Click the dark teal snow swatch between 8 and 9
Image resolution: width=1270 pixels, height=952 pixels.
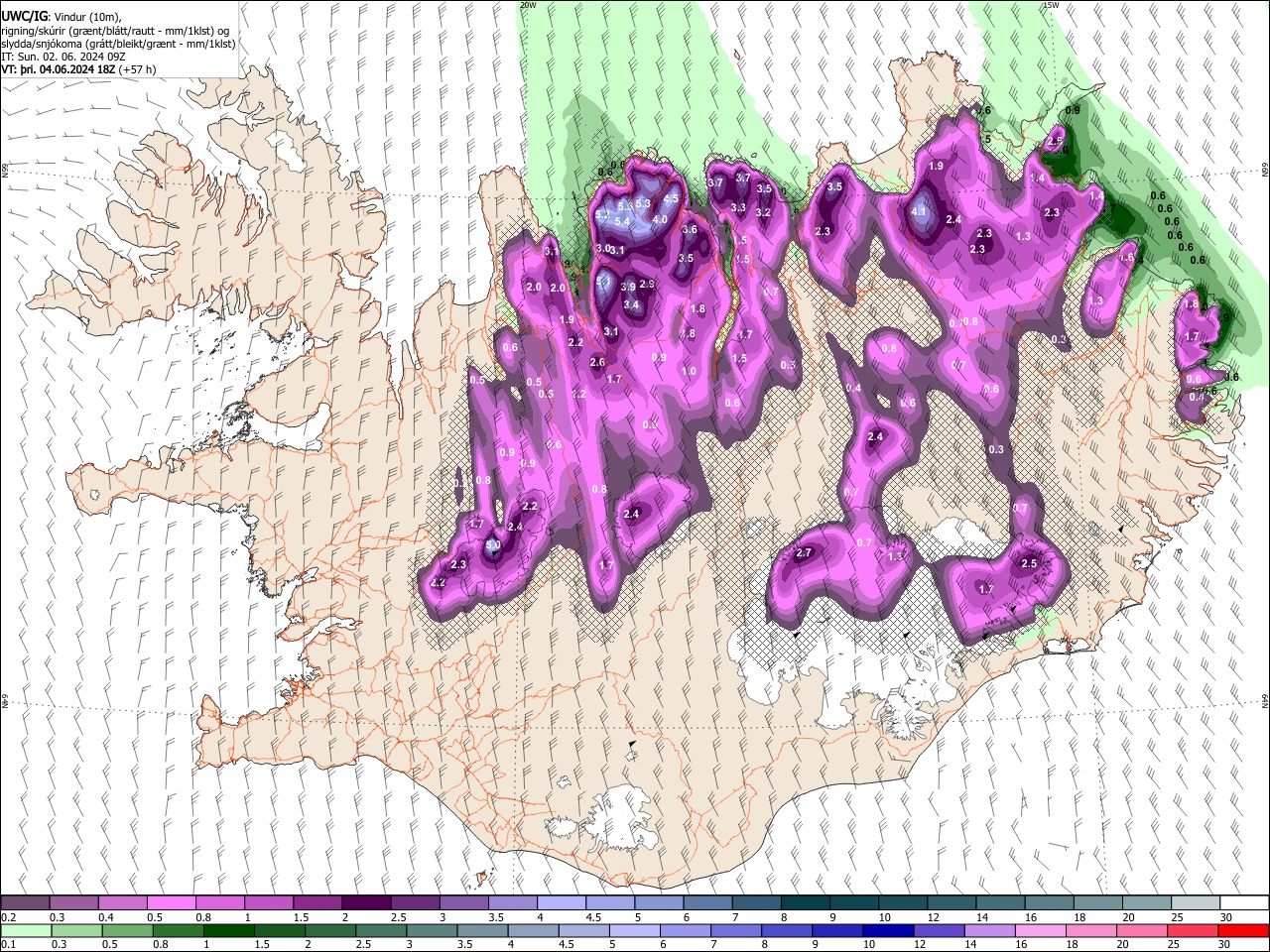click(x=805, y=903)
